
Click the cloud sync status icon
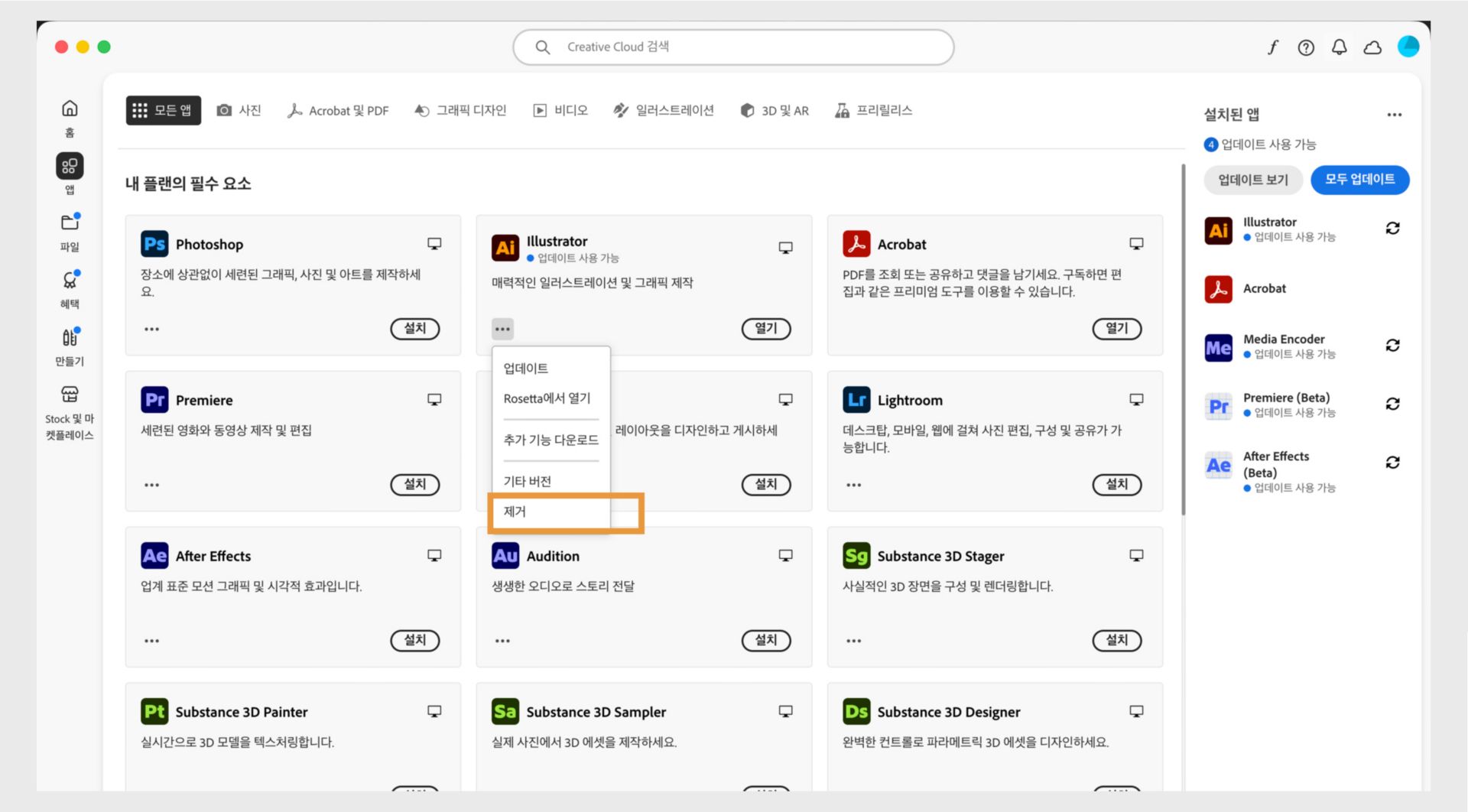(x=1372, y=47)
